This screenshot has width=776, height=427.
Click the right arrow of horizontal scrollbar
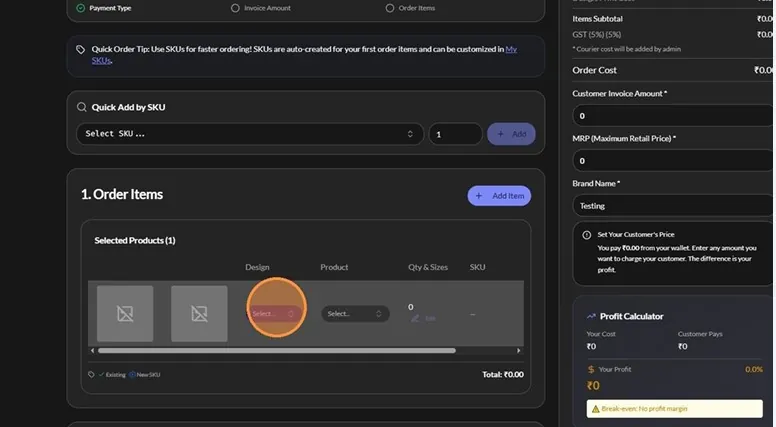pyautogui.click(x=519, y=350)
